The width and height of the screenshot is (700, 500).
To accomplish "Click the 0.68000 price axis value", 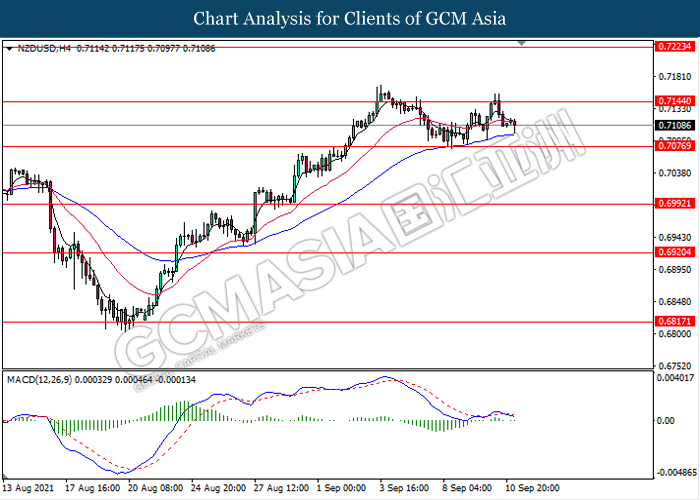I will [x=675, y=333].
